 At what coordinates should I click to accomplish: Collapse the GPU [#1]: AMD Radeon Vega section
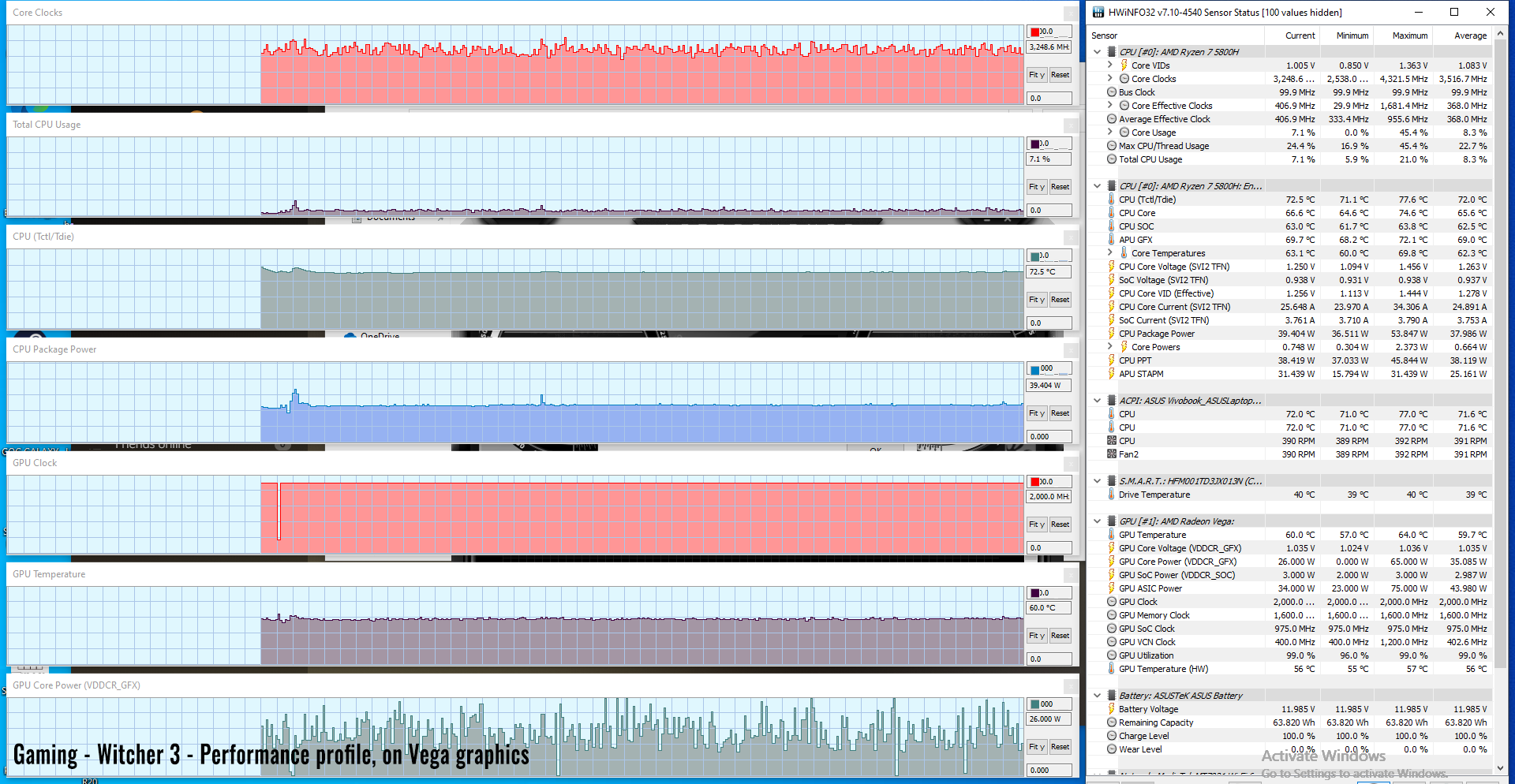click(1097, 521)
